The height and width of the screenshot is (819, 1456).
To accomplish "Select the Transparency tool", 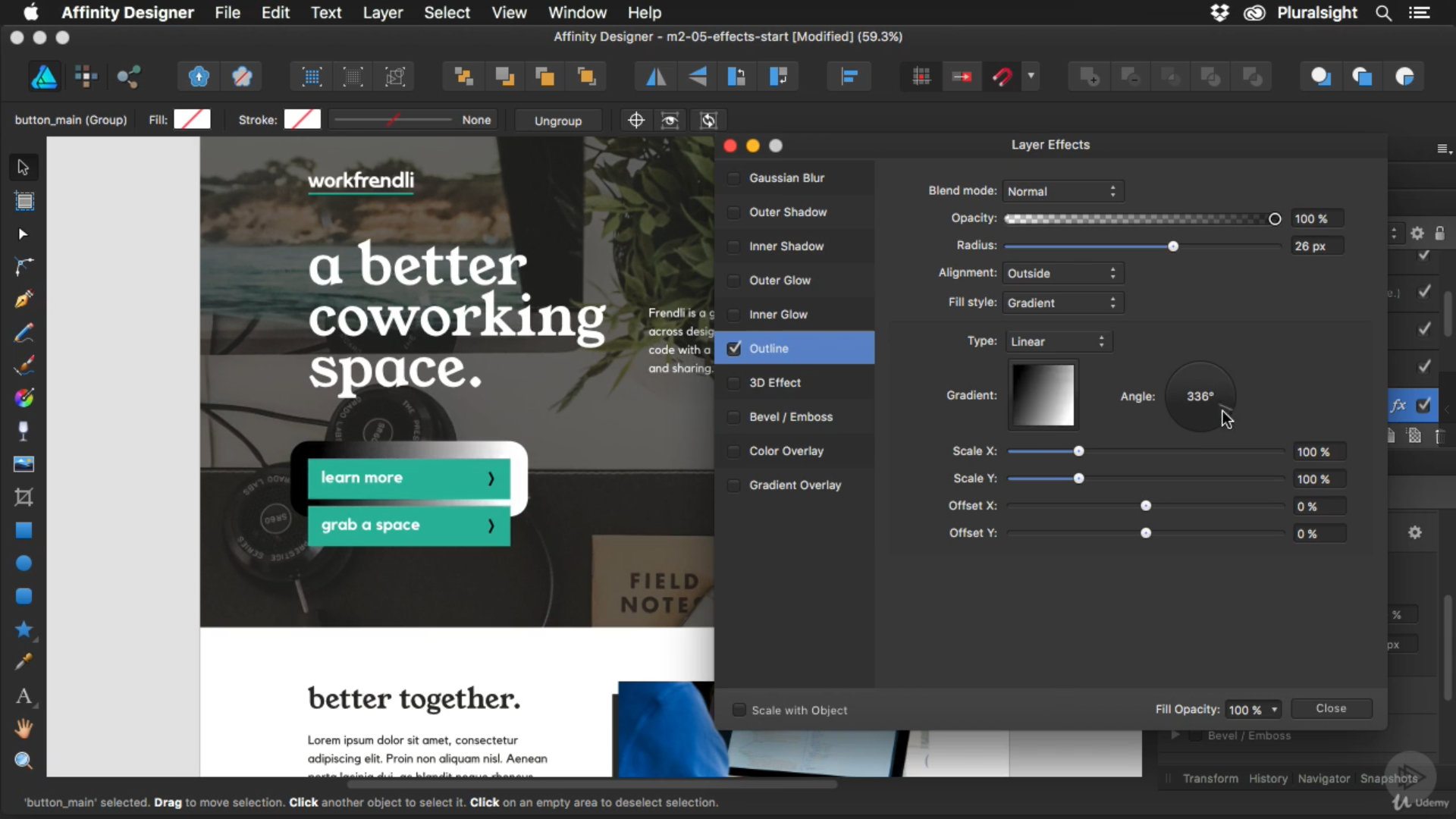I will 24,431.
